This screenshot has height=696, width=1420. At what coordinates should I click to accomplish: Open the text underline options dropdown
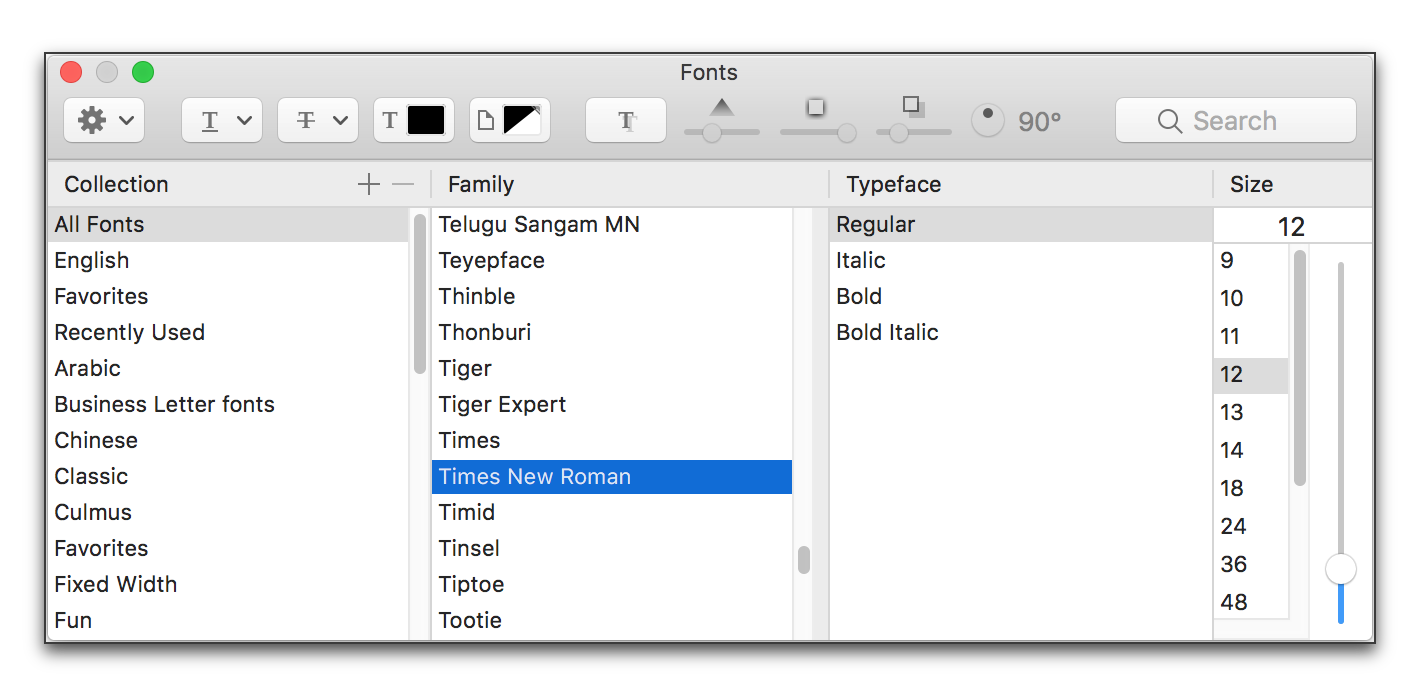[x=222, y=121]
